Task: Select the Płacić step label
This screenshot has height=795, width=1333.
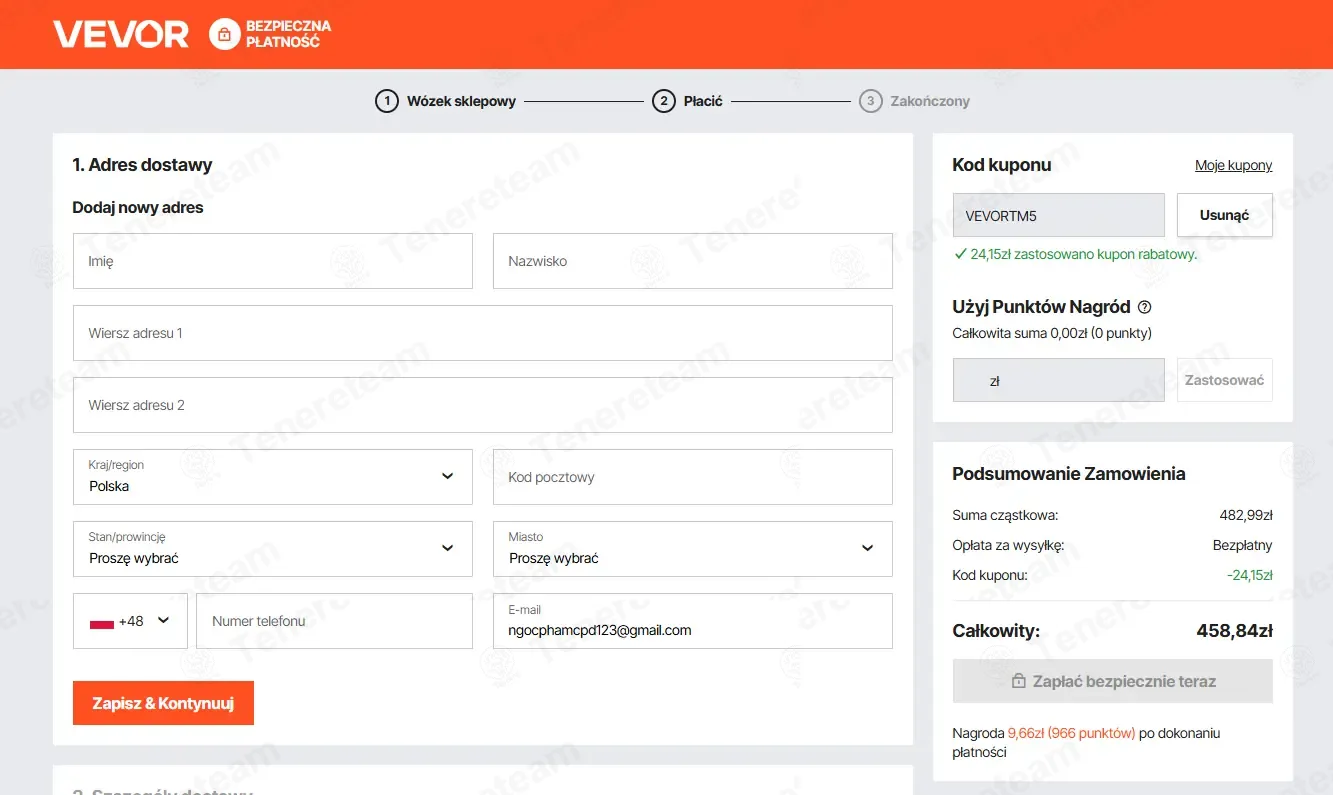Action: coord(703,101)
